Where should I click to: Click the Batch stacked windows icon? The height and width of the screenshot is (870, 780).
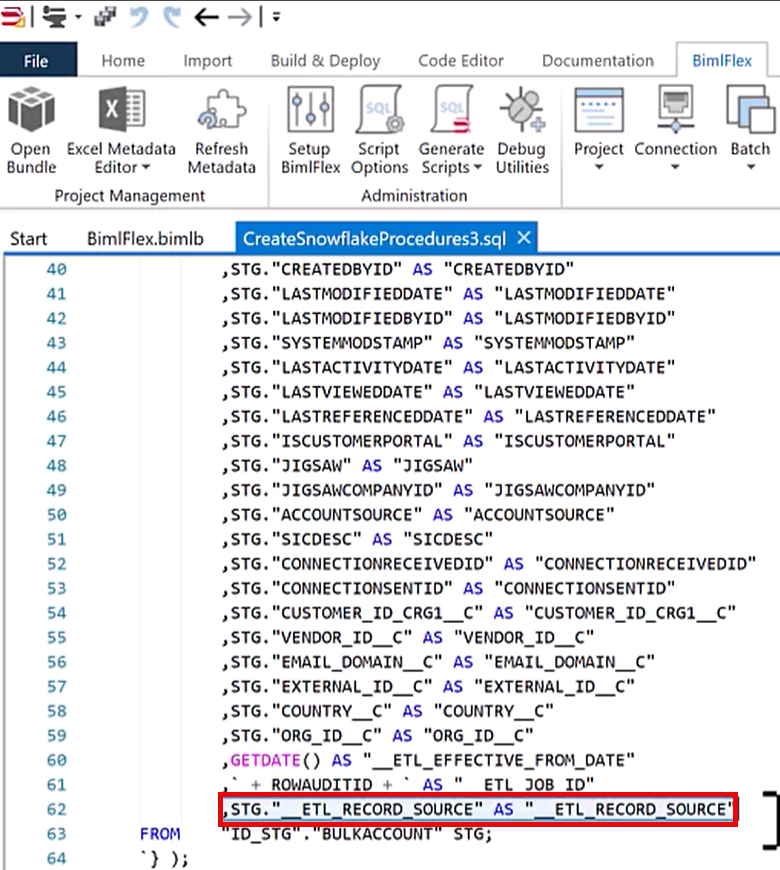click(x=750, y=109)
